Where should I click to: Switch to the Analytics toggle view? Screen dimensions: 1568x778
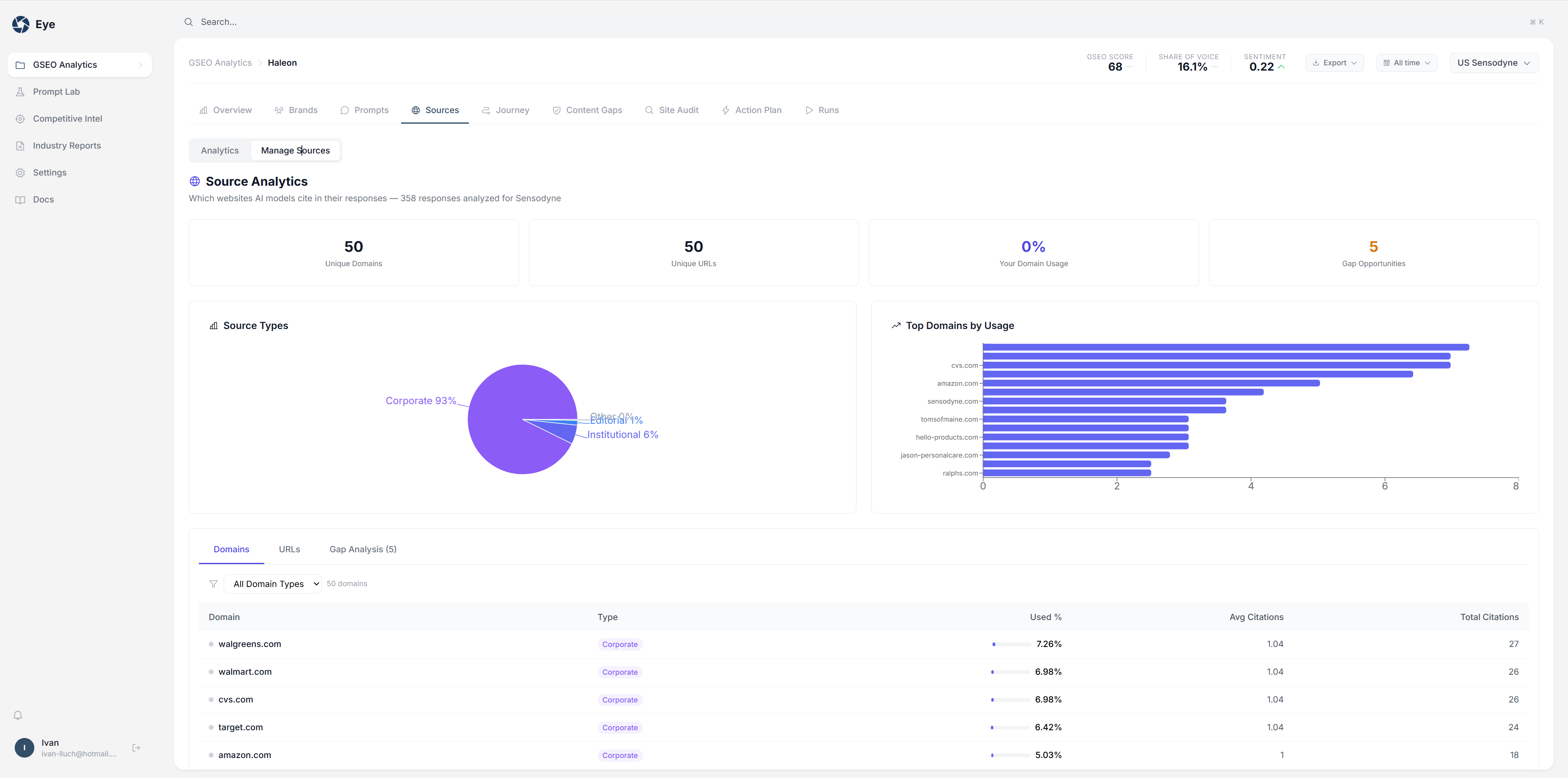(220, 150)
